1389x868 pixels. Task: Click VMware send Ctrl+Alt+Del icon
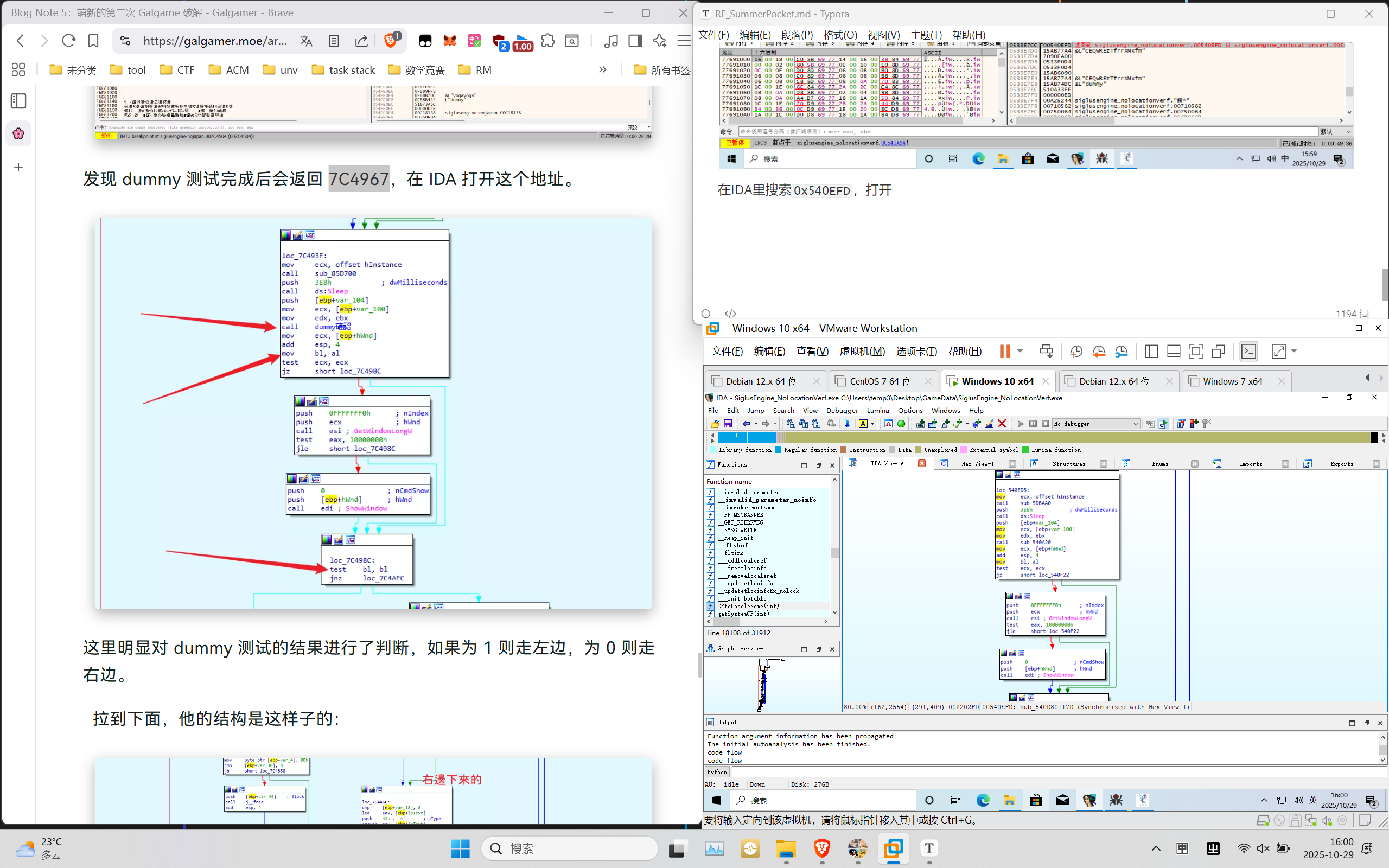(1046, 352)
